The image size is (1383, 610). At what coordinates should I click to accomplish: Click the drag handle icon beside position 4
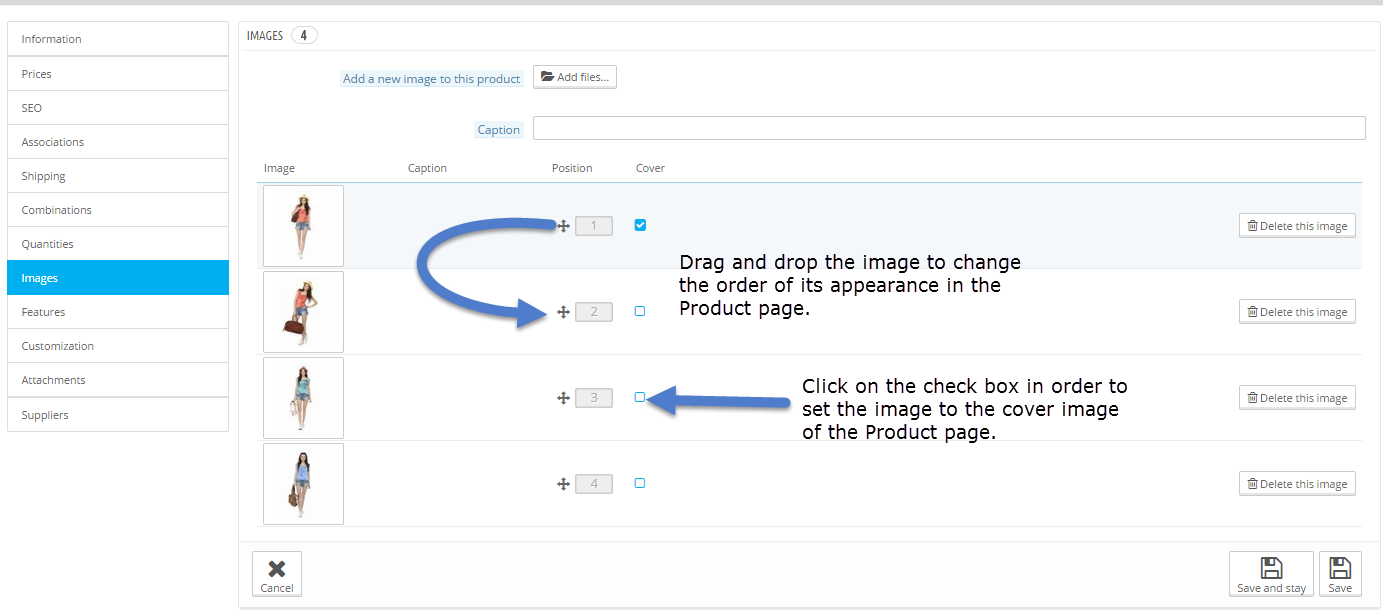click(x=563, y=484)
